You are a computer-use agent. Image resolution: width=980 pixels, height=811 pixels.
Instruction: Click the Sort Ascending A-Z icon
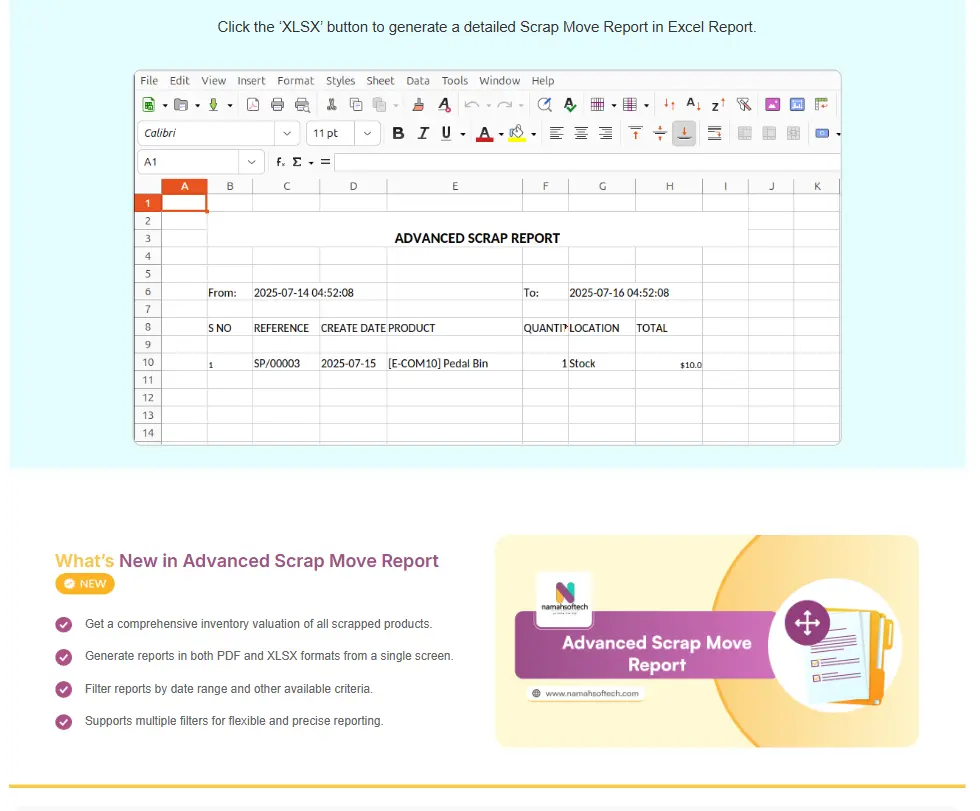[693, 104]
